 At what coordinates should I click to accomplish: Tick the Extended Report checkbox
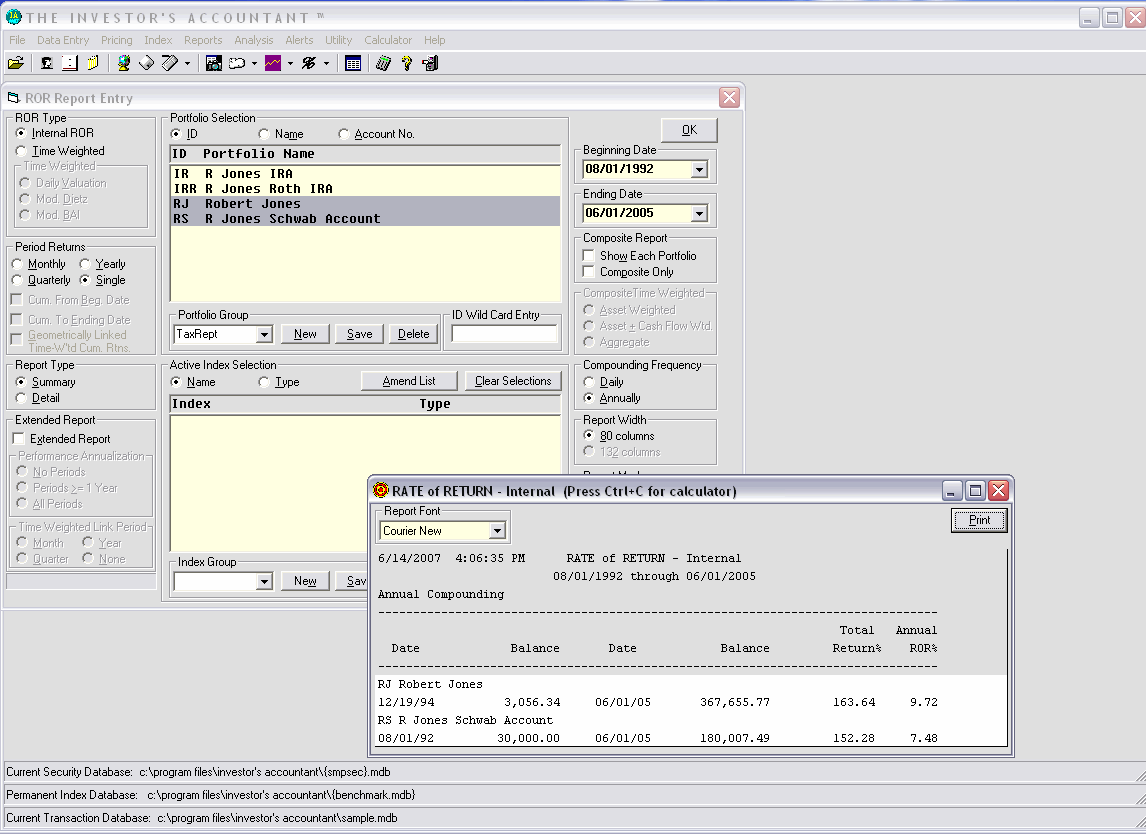(x=19, y=439)
